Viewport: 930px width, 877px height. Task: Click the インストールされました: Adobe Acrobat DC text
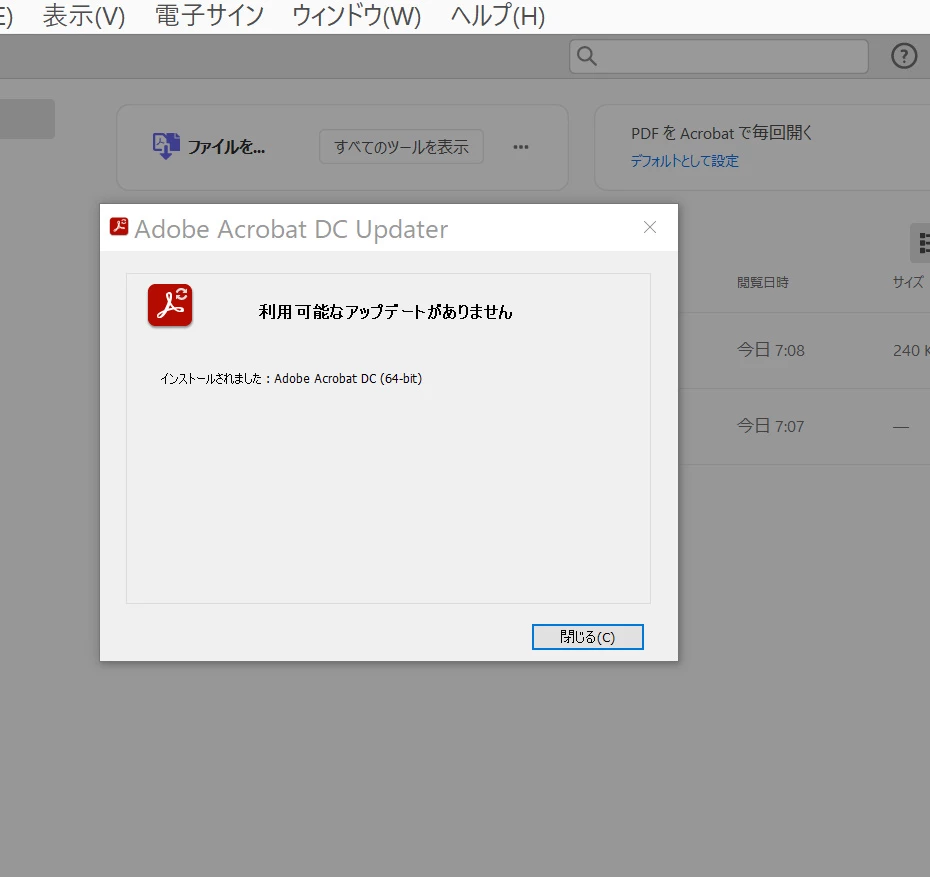[x=291, y=378]
